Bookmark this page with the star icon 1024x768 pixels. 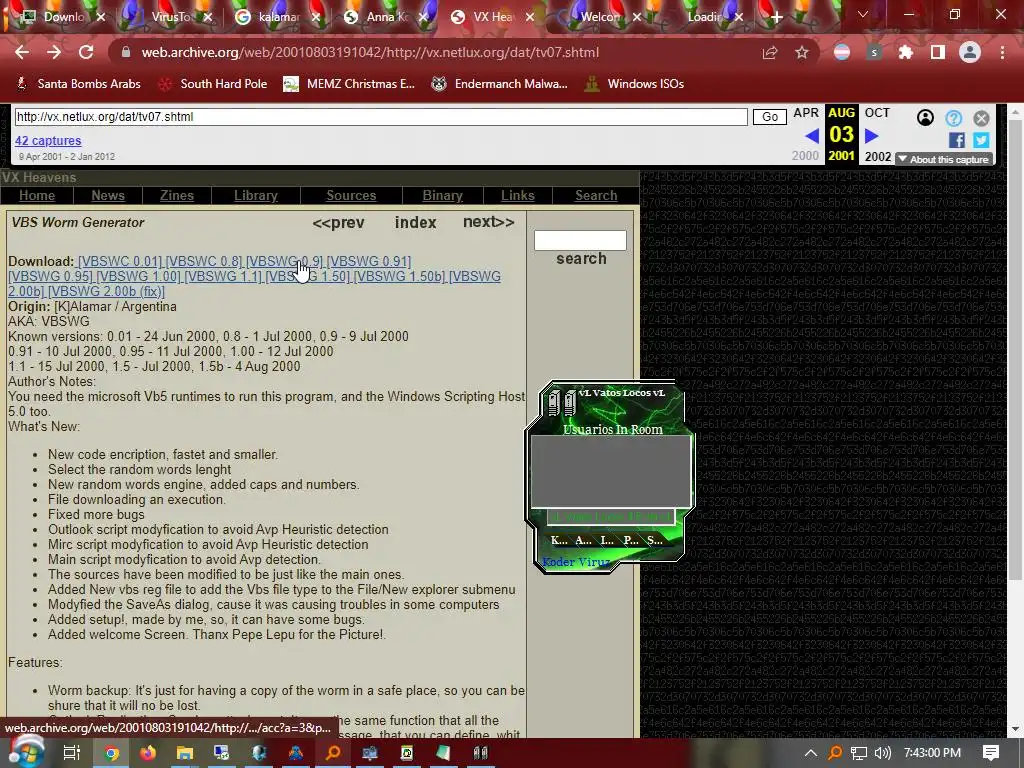(802, 53)
